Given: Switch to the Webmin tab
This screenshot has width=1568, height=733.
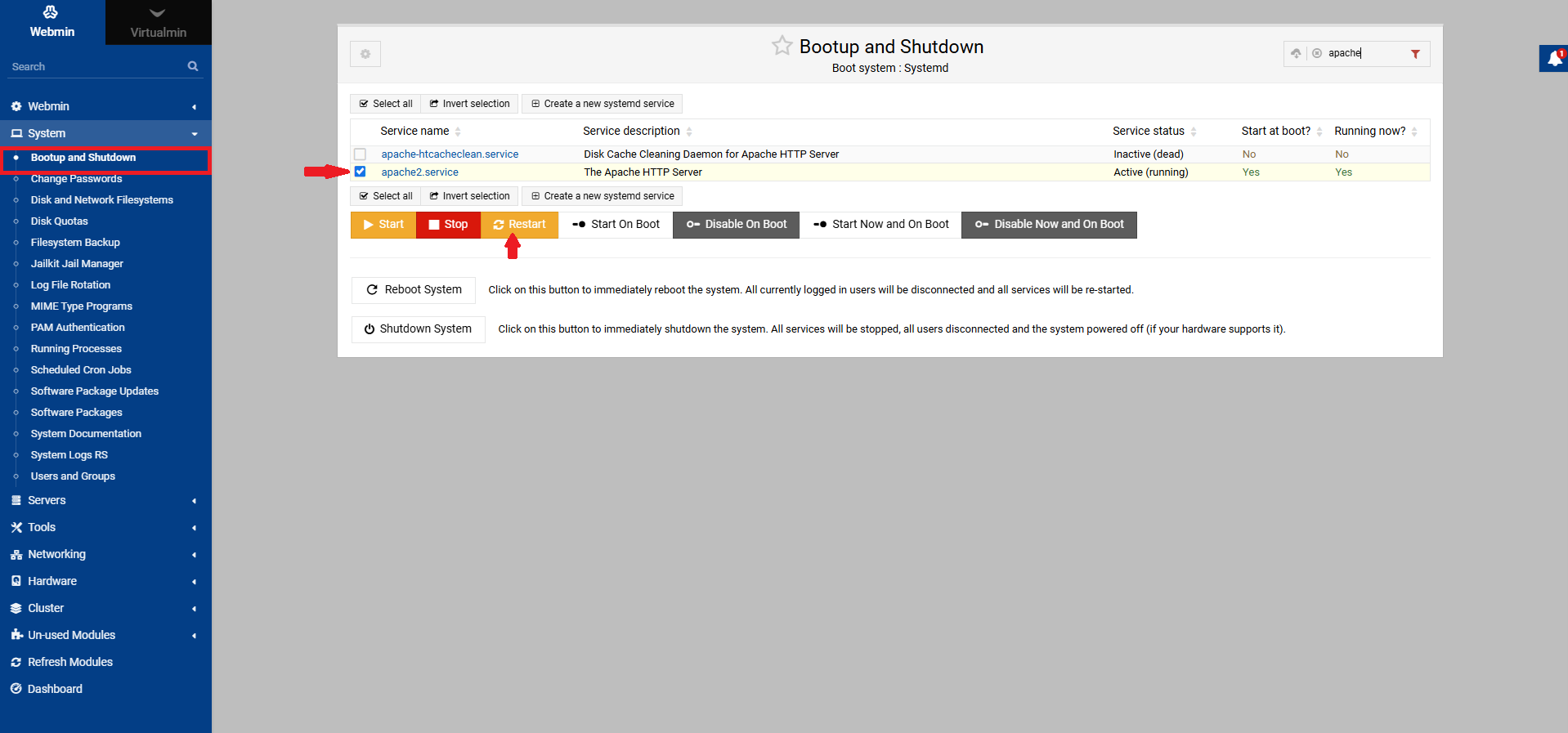Looking at the screenshot, I should pyautogui.click(x=52, y=22).
